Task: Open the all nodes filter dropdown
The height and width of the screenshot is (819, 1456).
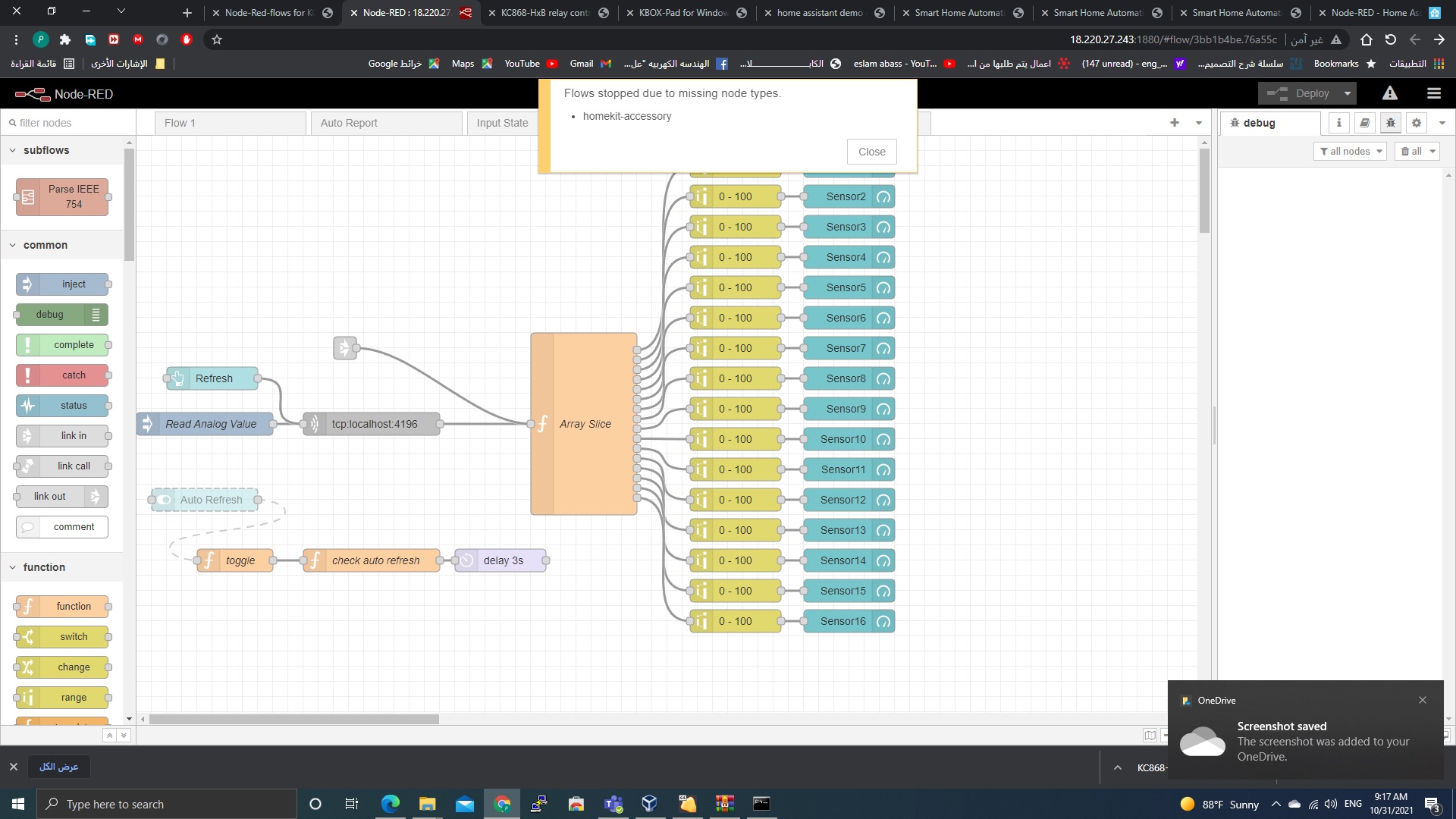Action: click(1349, 152)
